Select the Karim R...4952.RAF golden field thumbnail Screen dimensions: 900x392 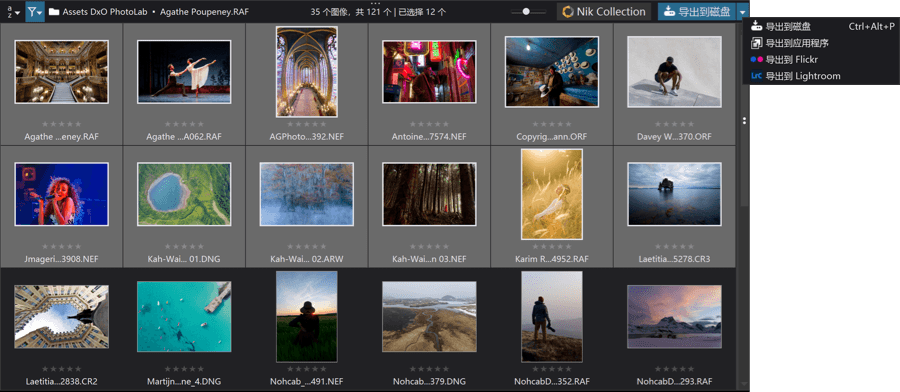552,194
